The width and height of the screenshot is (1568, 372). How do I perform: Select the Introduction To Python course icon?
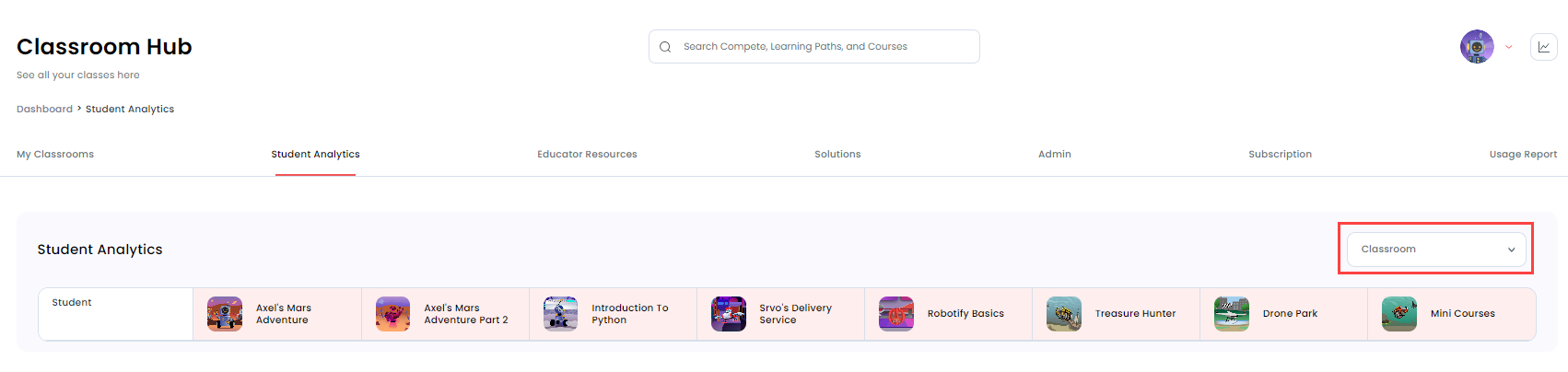[560, 314]
